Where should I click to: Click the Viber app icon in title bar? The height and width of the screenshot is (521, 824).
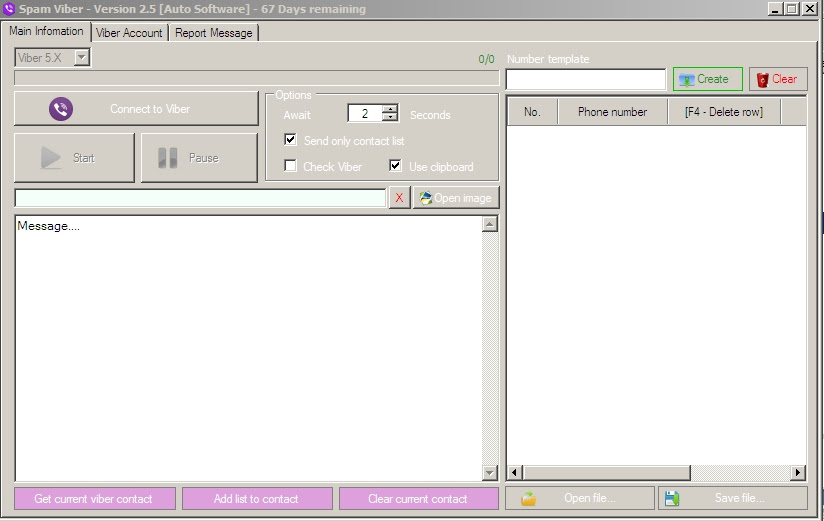click(x=8, y=9)
